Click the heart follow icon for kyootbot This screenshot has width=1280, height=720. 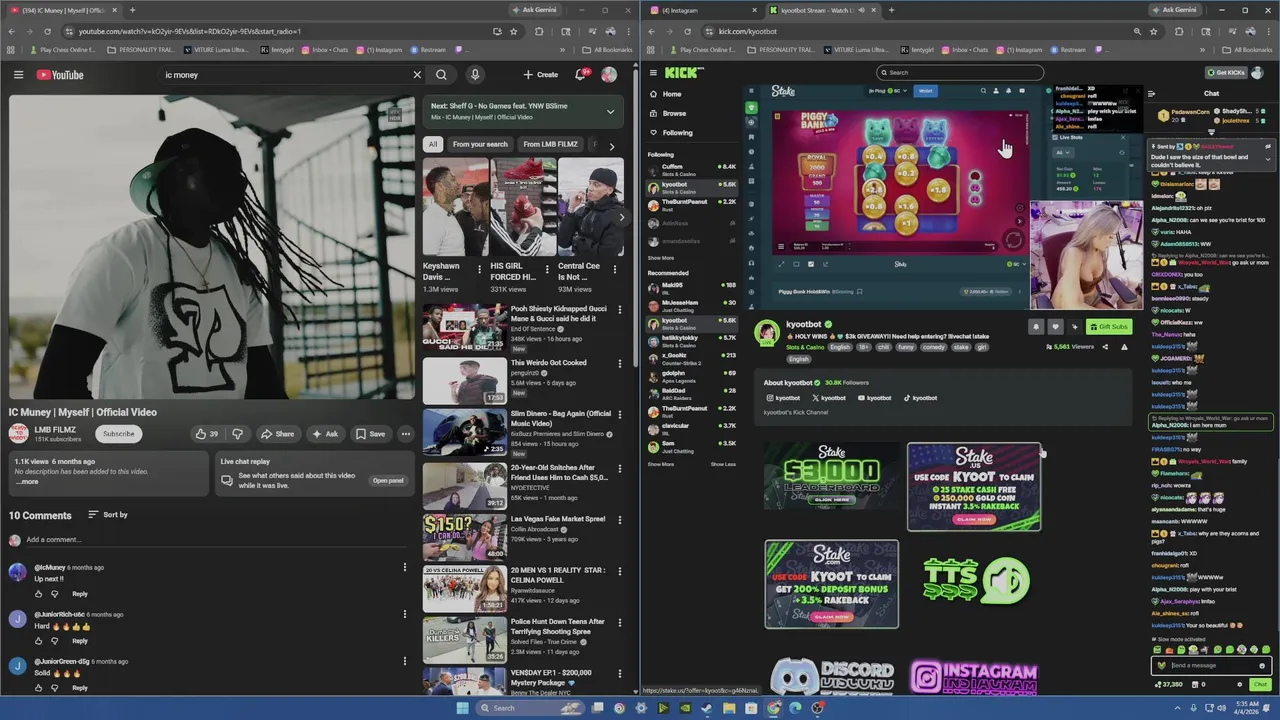tap(1055, 327)
